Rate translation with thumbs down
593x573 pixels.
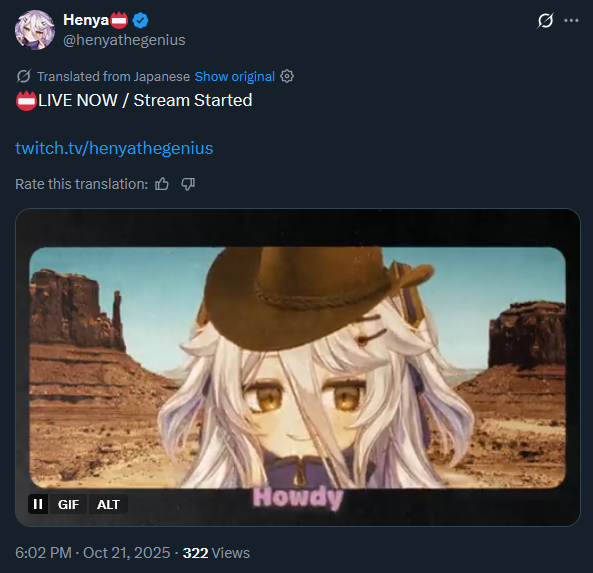pos(188,184)
